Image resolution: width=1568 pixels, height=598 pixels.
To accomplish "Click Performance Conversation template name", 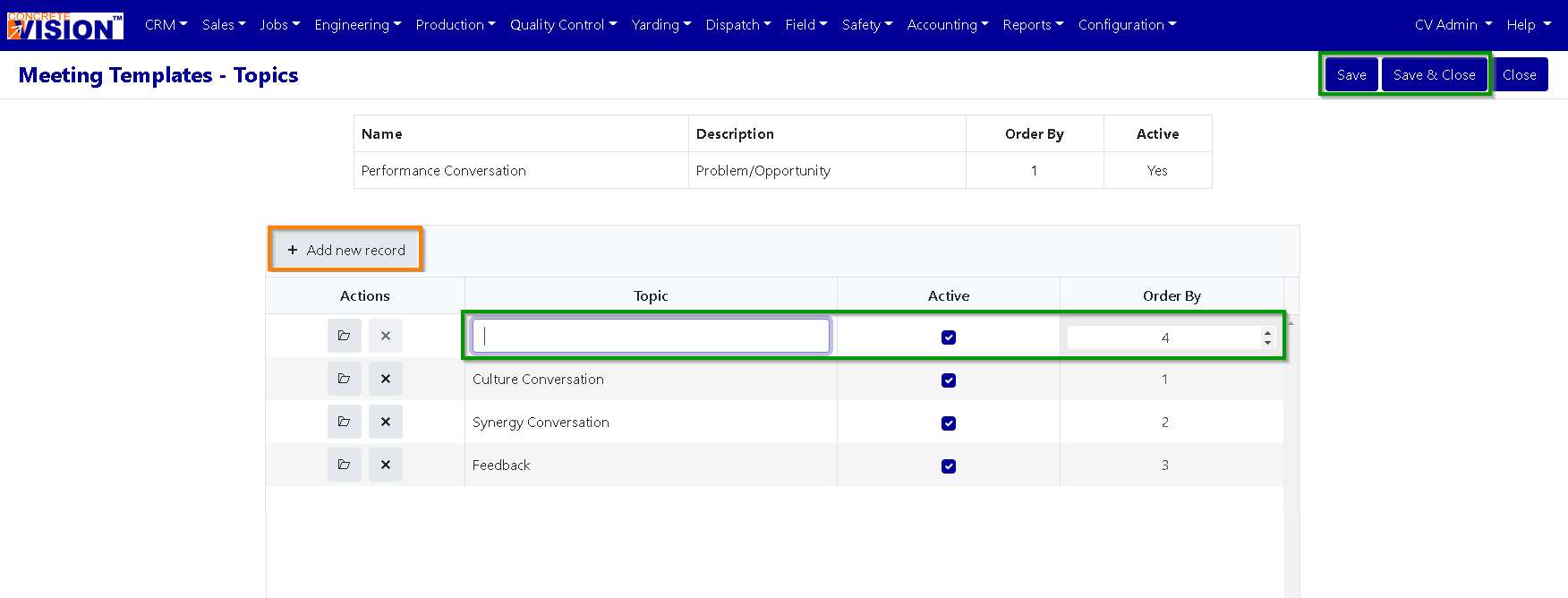I will [444, 171].
